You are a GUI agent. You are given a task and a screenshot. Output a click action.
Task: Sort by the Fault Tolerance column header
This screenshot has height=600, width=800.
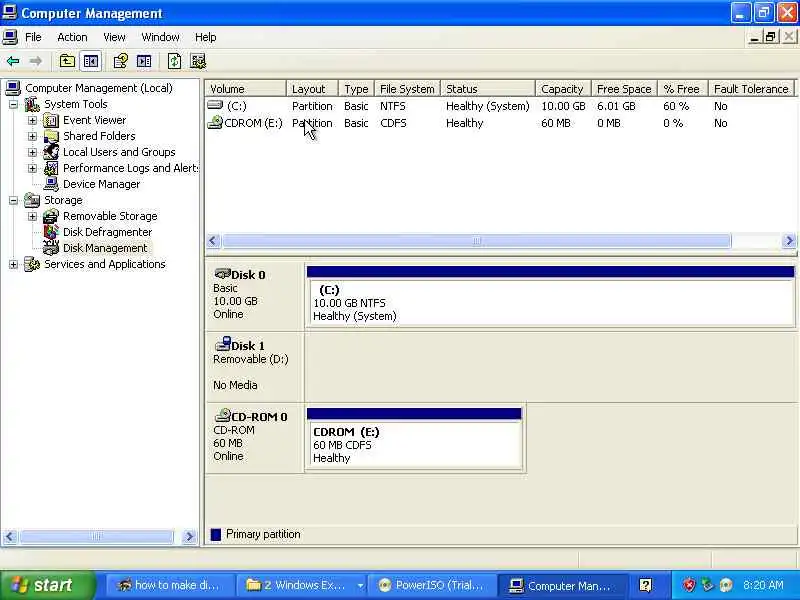(752, 88)
